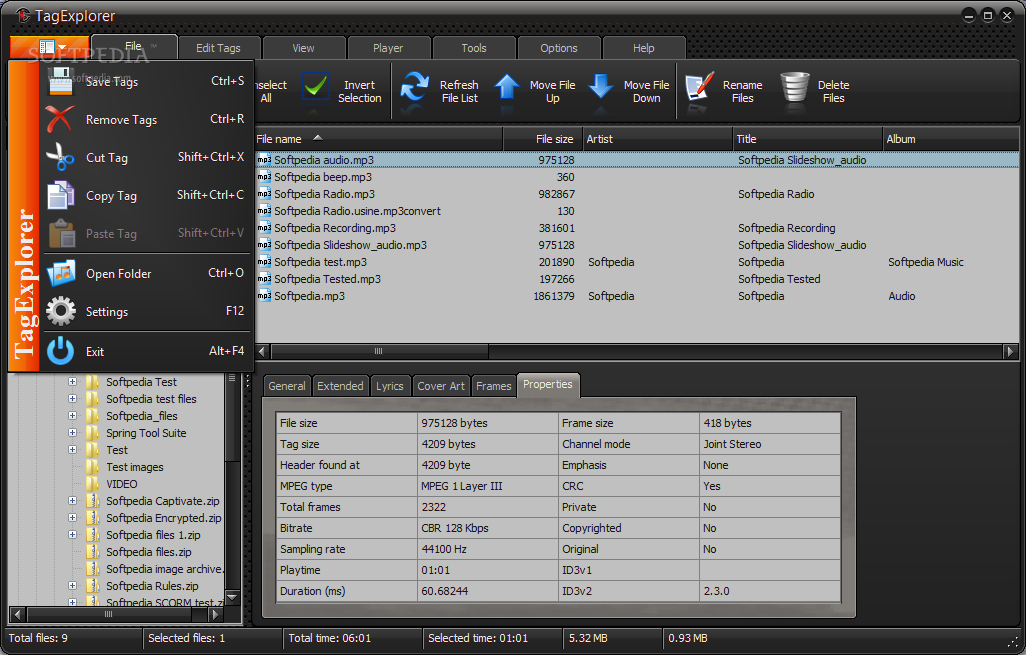Click the folder tree horizontal scroll right arrow
The height and width of the screenshot is (655, 1026).
click(x=215, y=614)
